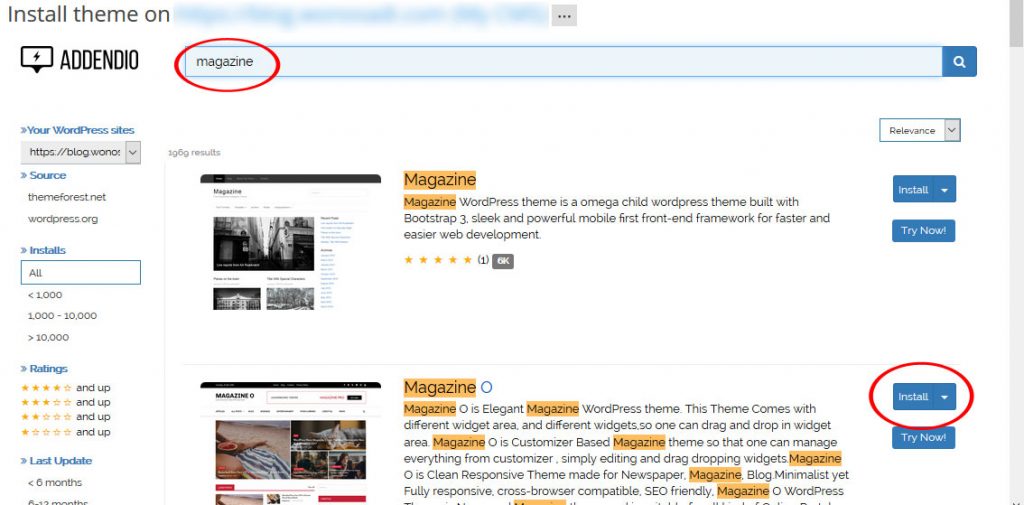
Task: Open the WordPress sites selector dropdown
Action: (x=80, y=152)
